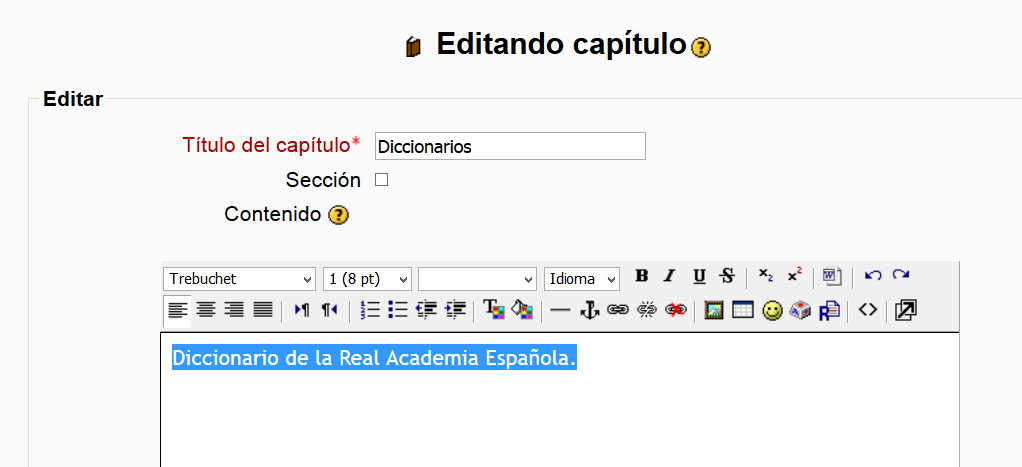Insert a web link
The image size is (1022, 467).
pos(617,310)
